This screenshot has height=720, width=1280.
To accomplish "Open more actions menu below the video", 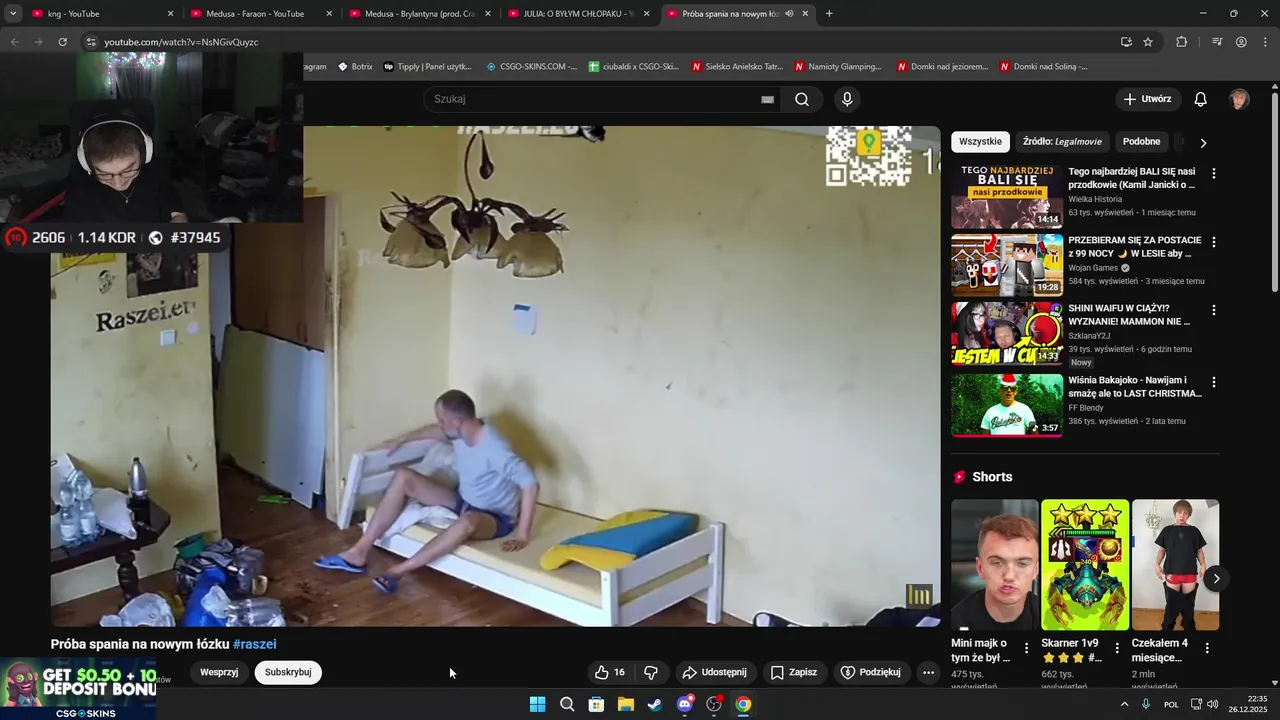I will pos(928,672).
